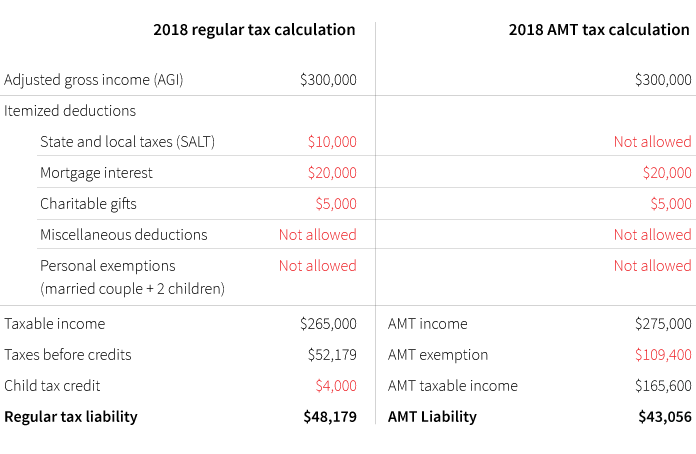Click the Itemized deductions row label

[70, 110]
